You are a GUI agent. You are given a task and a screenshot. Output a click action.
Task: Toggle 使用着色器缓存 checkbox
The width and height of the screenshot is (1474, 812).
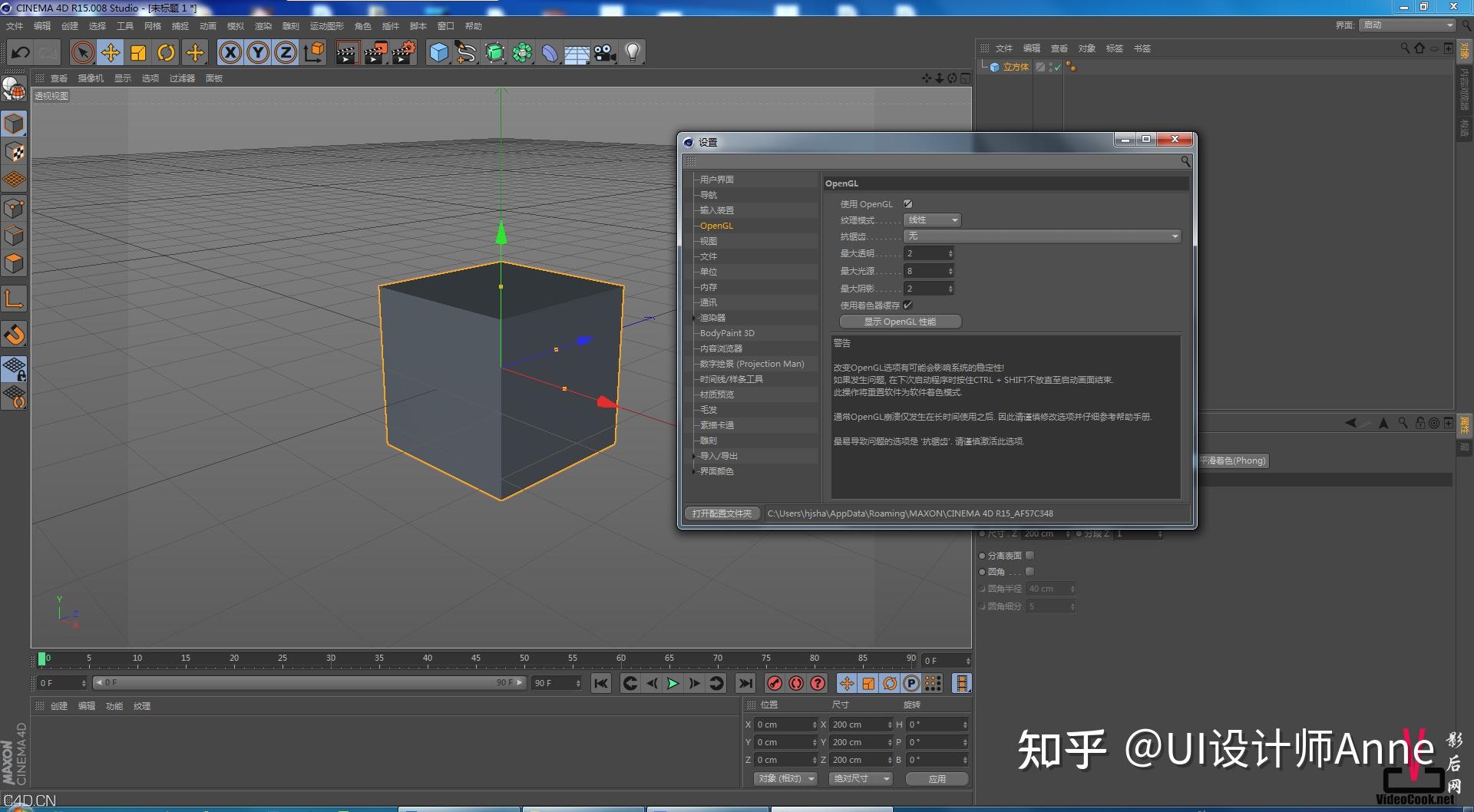point(908,305)
